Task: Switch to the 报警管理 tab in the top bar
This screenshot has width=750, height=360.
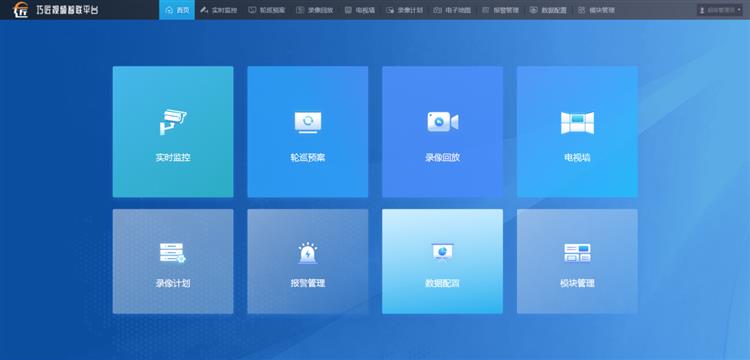Action: tap(500, 10)
